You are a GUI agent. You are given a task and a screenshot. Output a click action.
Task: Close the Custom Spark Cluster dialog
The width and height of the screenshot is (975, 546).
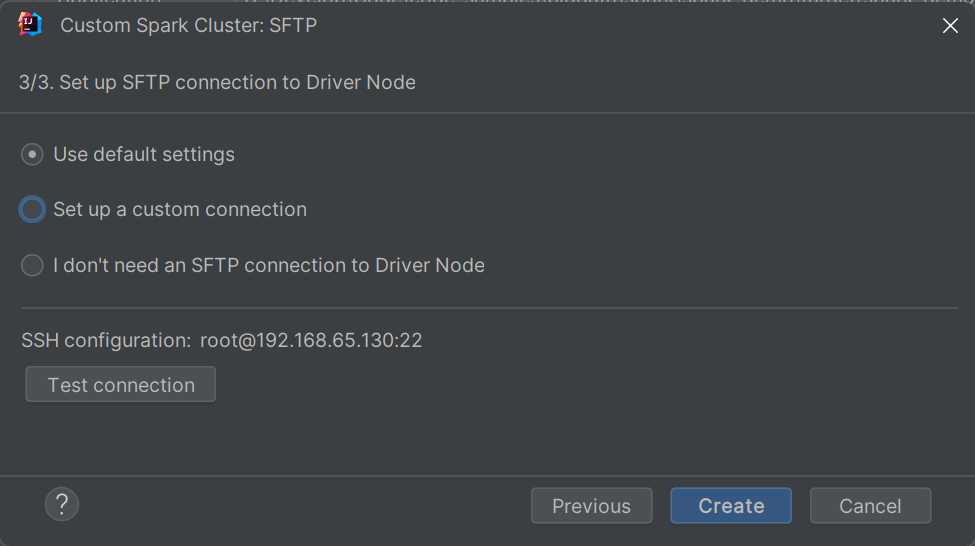tap(950, 26)
